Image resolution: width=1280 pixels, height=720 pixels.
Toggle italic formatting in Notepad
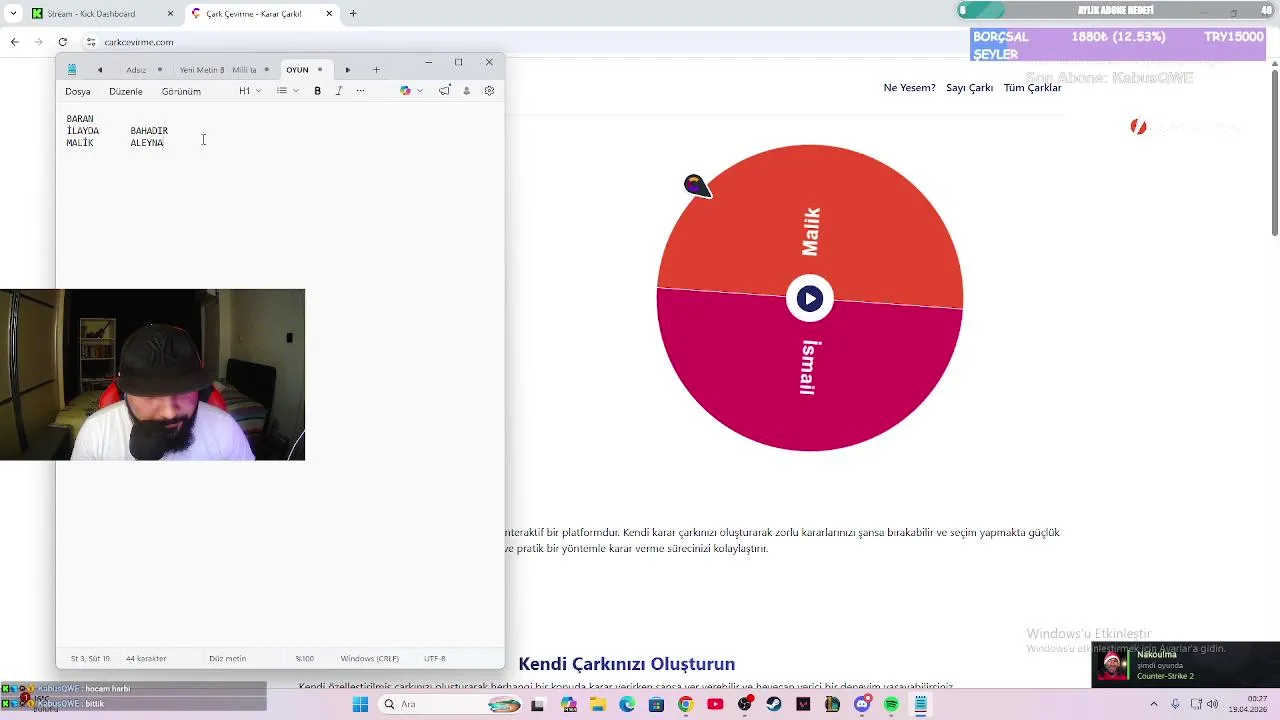pyautogui.click(x=339, y=91)
